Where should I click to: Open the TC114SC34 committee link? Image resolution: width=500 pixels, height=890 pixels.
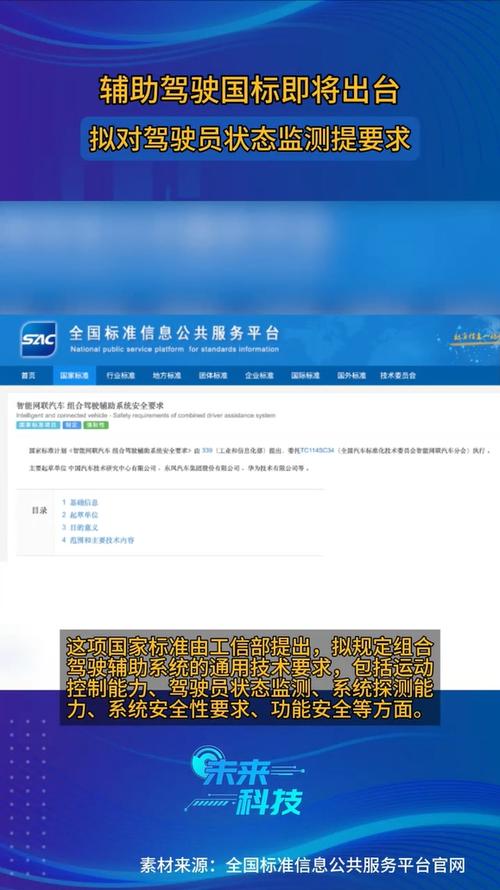point(317,450)
